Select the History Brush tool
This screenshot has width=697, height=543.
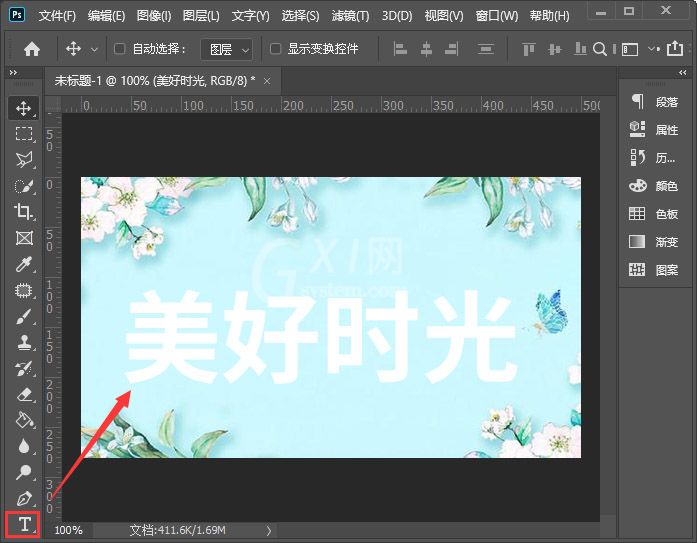(x=24, y=369)
